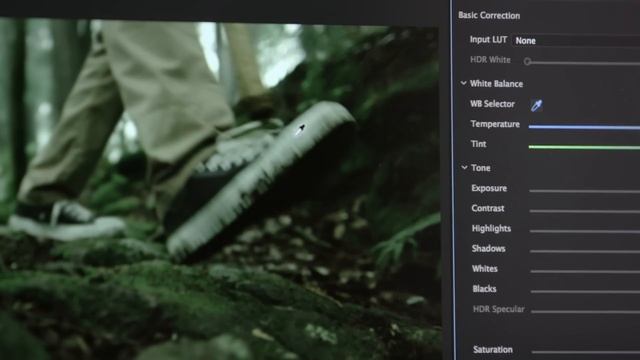Click the HDR Specular slider track
The image size is (640, 360).
(x=585, y=312)
